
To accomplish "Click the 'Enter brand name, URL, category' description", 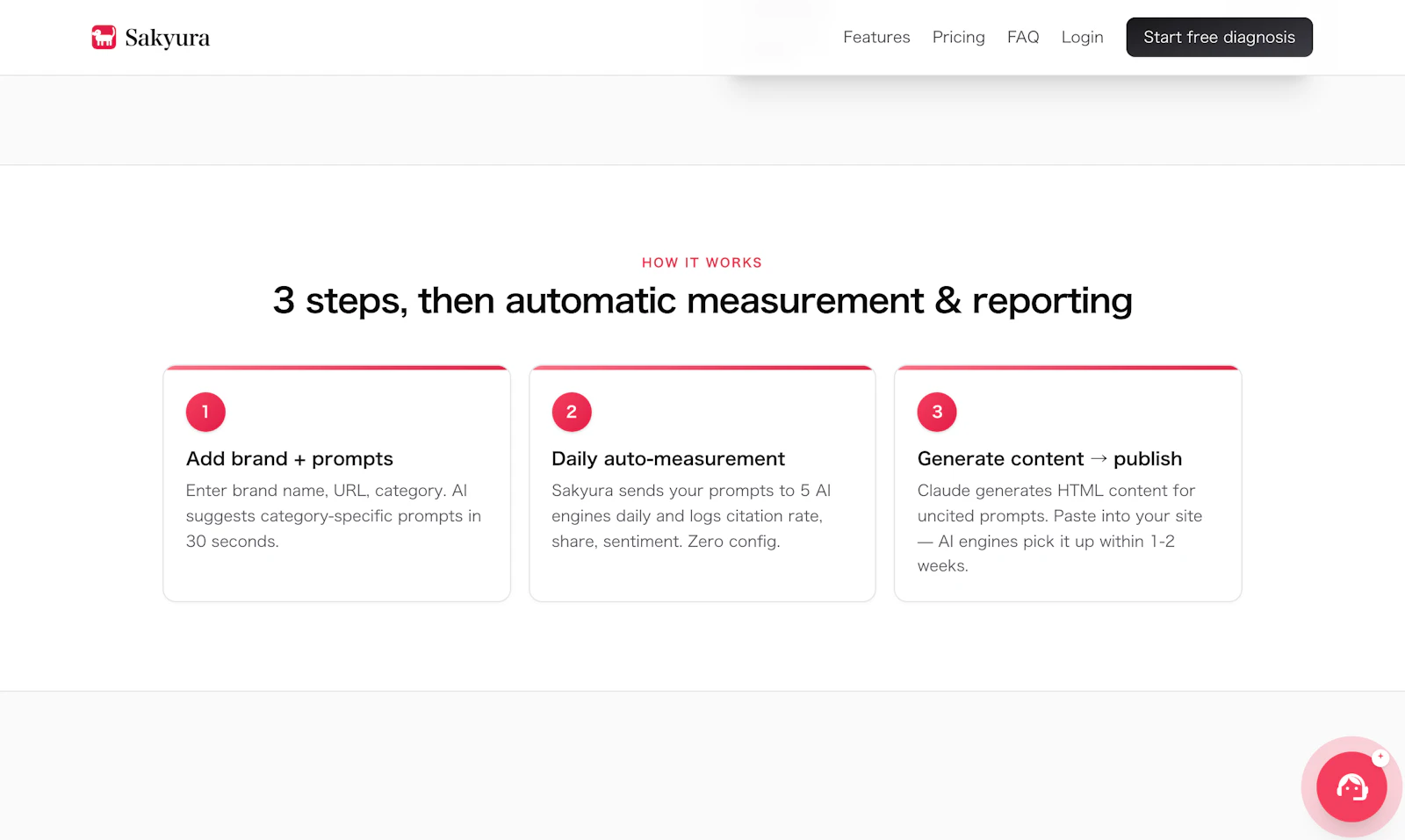I will coord(334,516).
